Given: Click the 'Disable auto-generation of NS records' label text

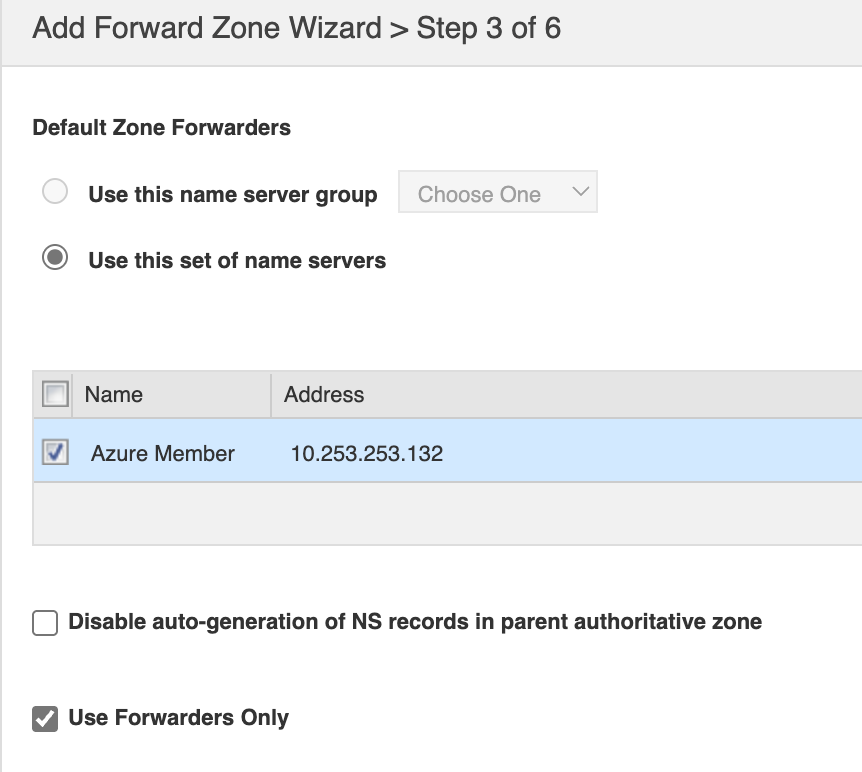Looking at the screenshot, I should 415,622.
